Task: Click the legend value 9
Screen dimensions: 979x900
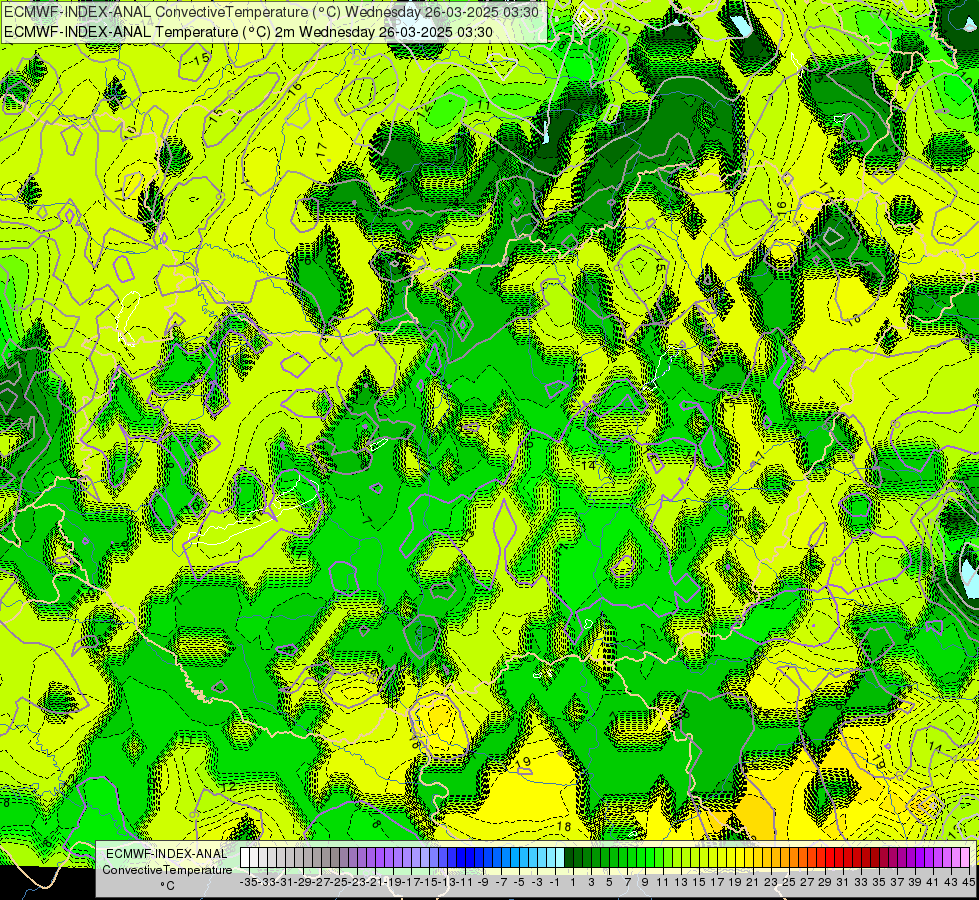Action: coord(645,882)
